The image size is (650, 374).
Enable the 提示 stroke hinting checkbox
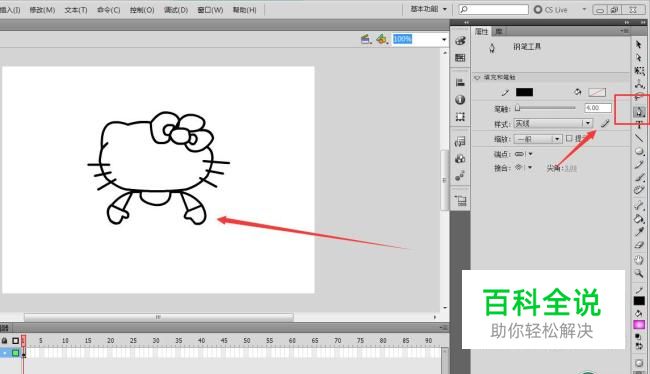tap(569, 138)
